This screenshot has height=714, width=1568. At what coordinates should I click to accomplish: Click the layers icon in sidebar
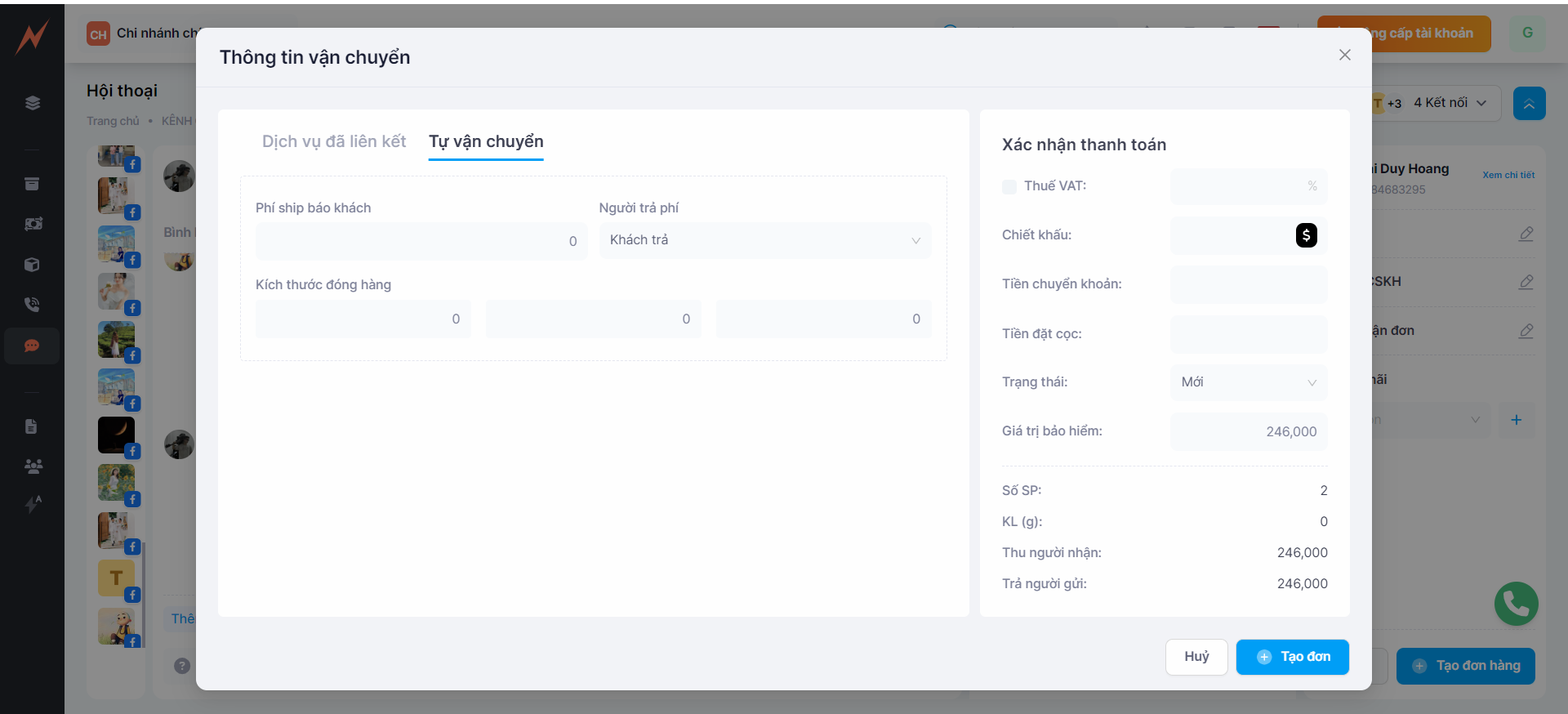pyautogui.click(x=32, y=103)
